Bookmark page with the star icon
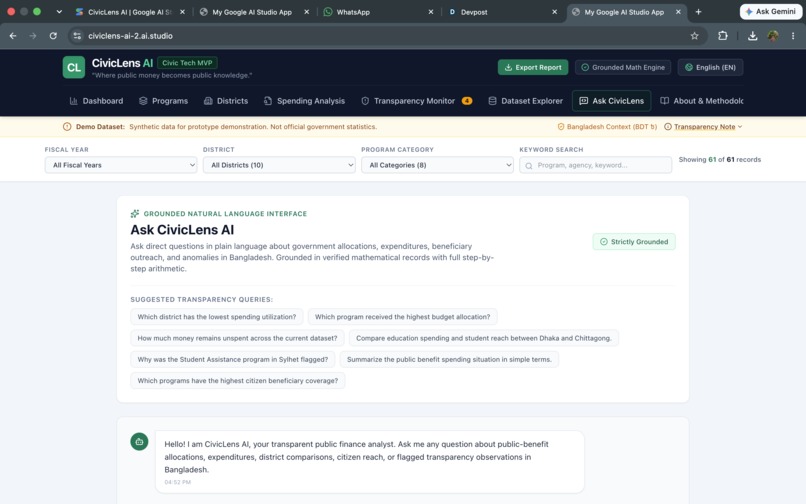Viewport: 806px width, 504px height. (x=694, y=36)
